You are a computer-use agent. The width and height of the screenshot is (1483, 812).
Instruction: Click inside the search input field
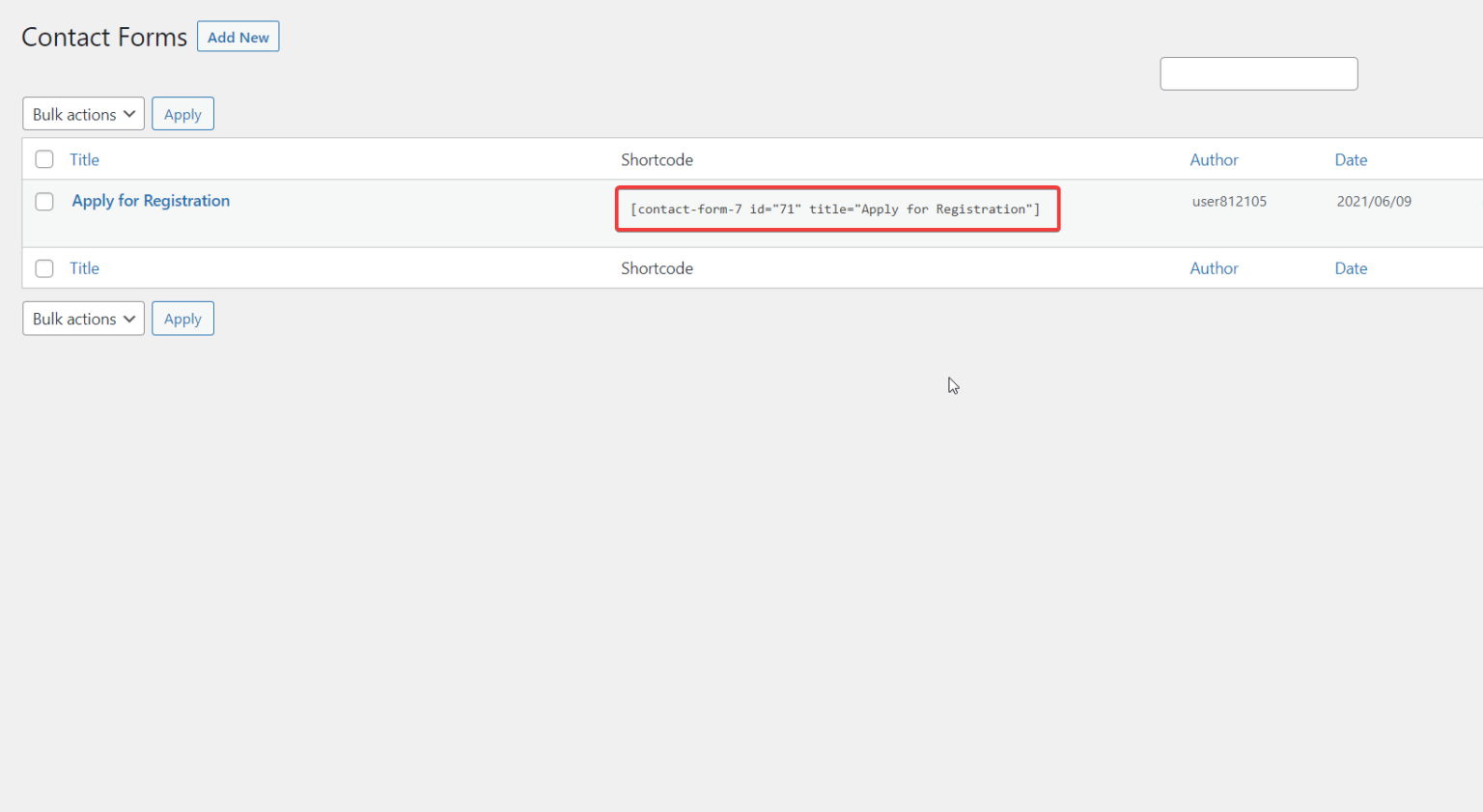(x=1258, y=73)
